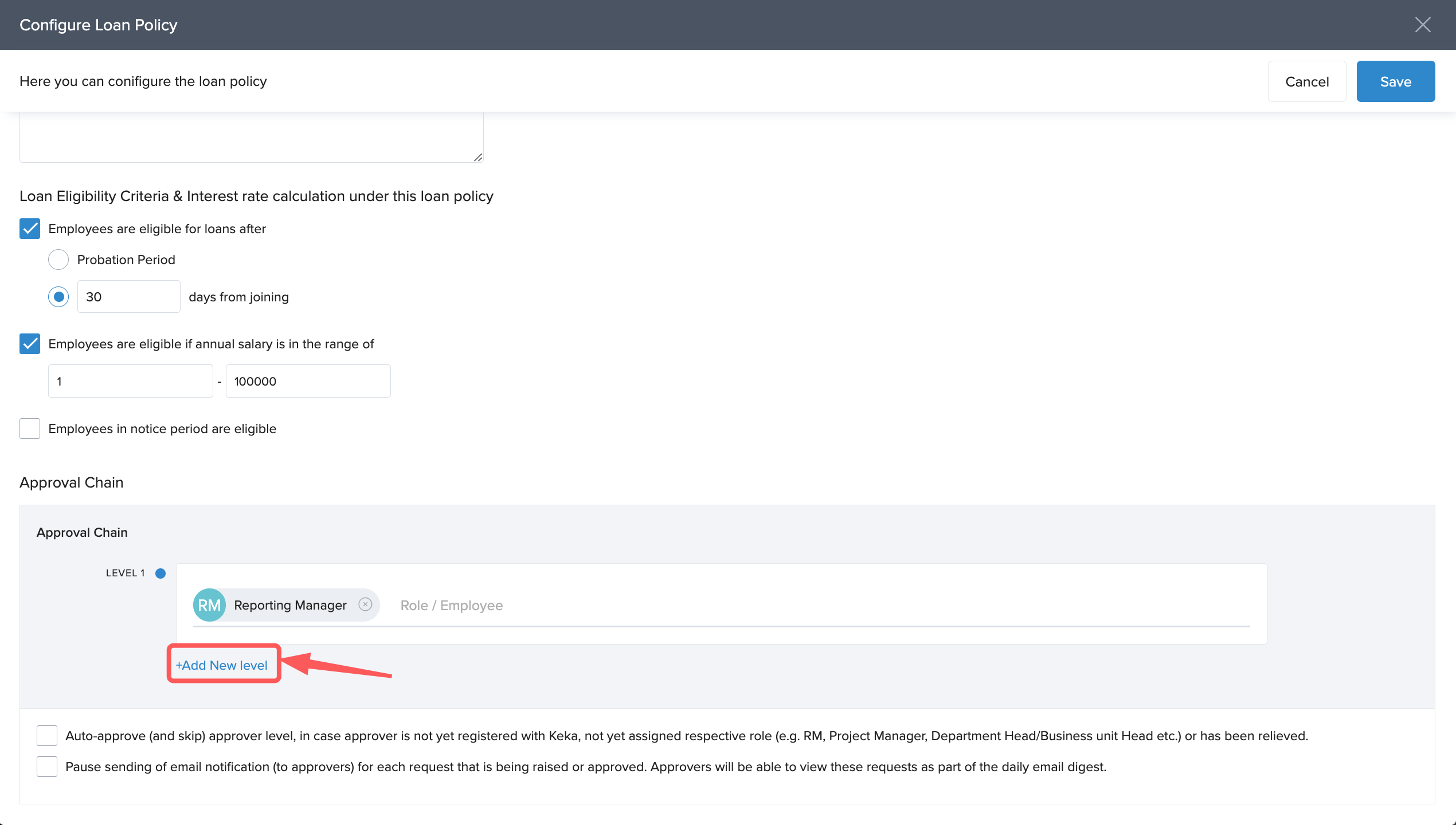1456x825 pixels.
Task: Uncheck 'Employees are eligible for loans after'
Action: (30, 229)
